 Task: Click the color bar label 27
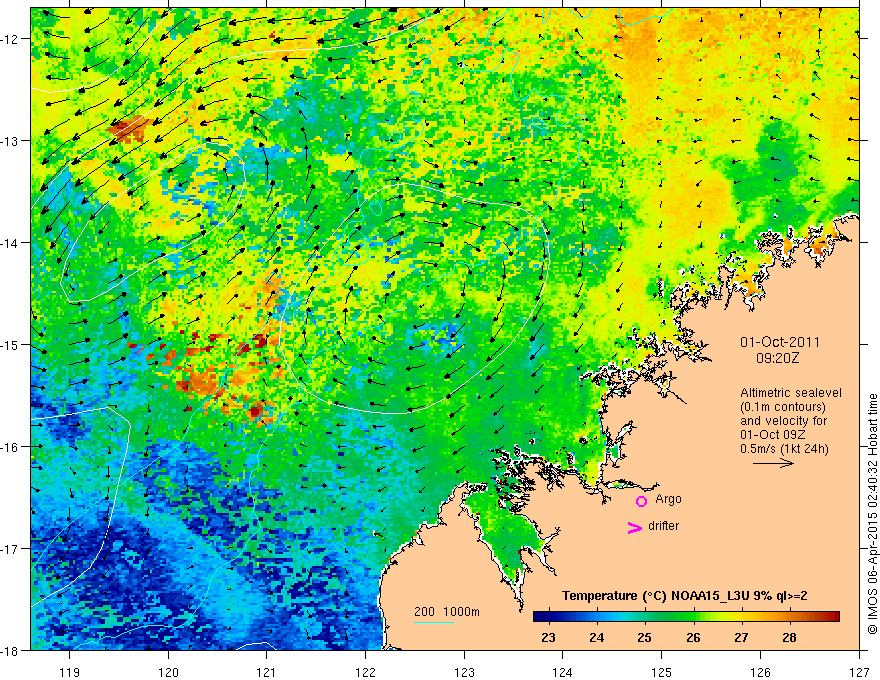741,637
